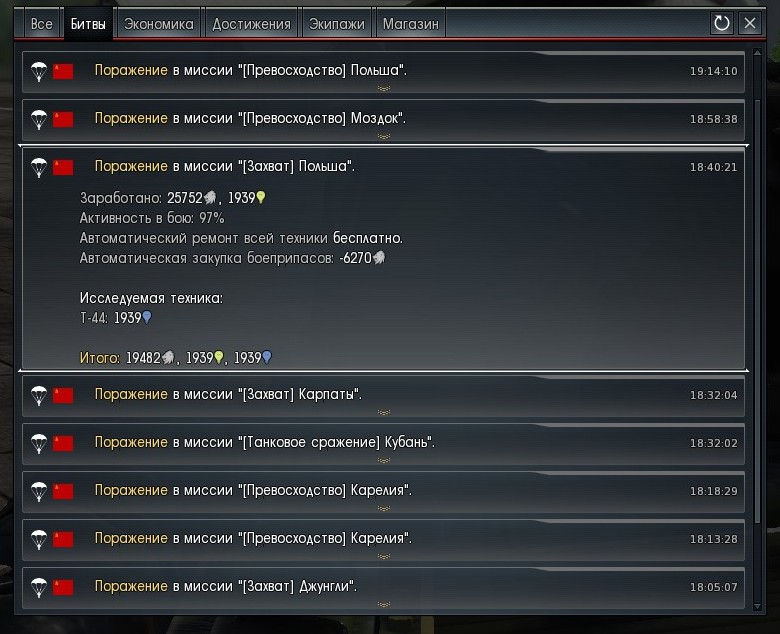Click the scrollbar down arrow
780x634 pixels.
(x=757, y=607)
